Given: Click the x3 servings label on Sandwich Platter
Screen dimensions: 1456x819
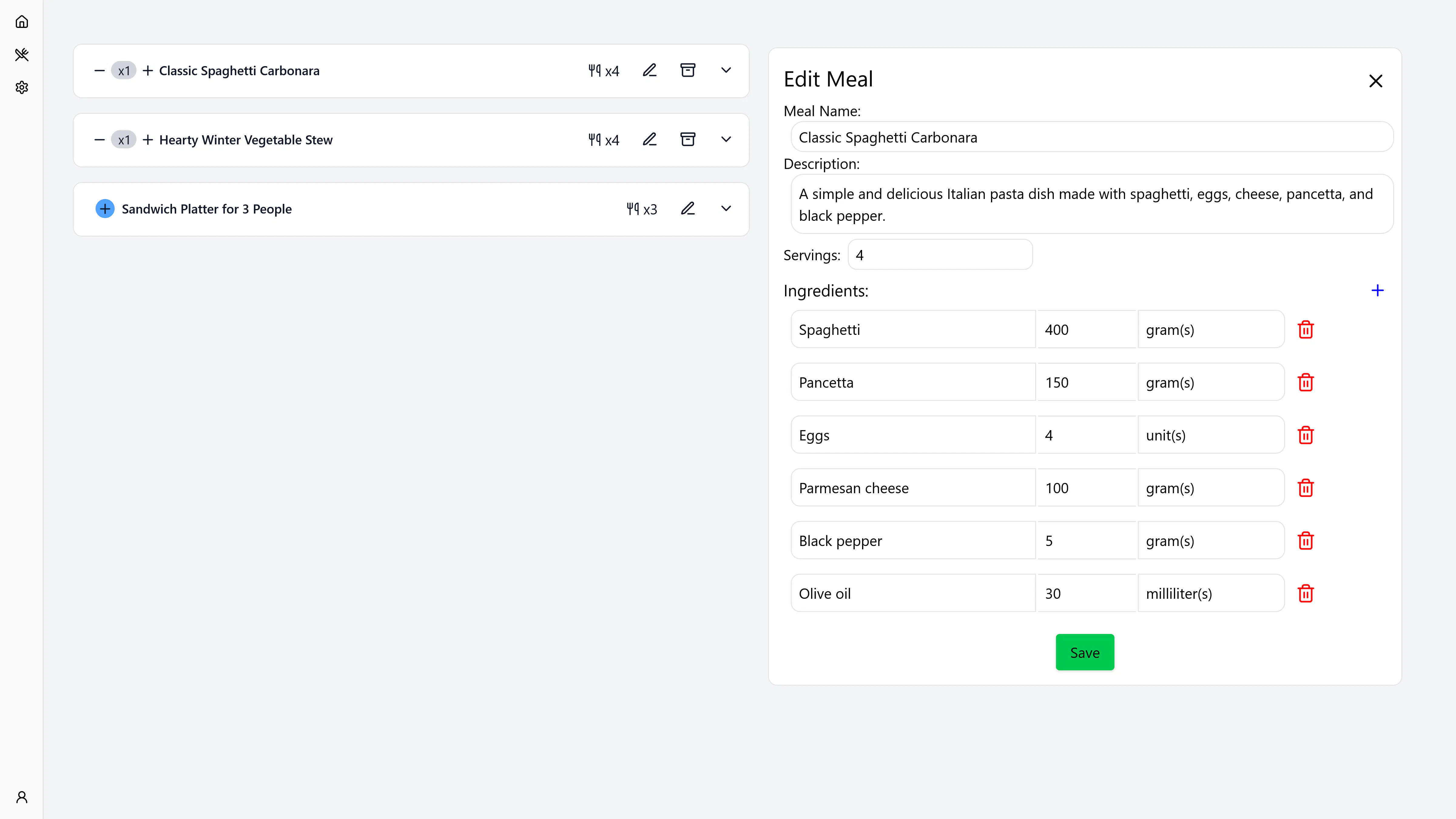Looking at the screenshot, I should (642, 209).
